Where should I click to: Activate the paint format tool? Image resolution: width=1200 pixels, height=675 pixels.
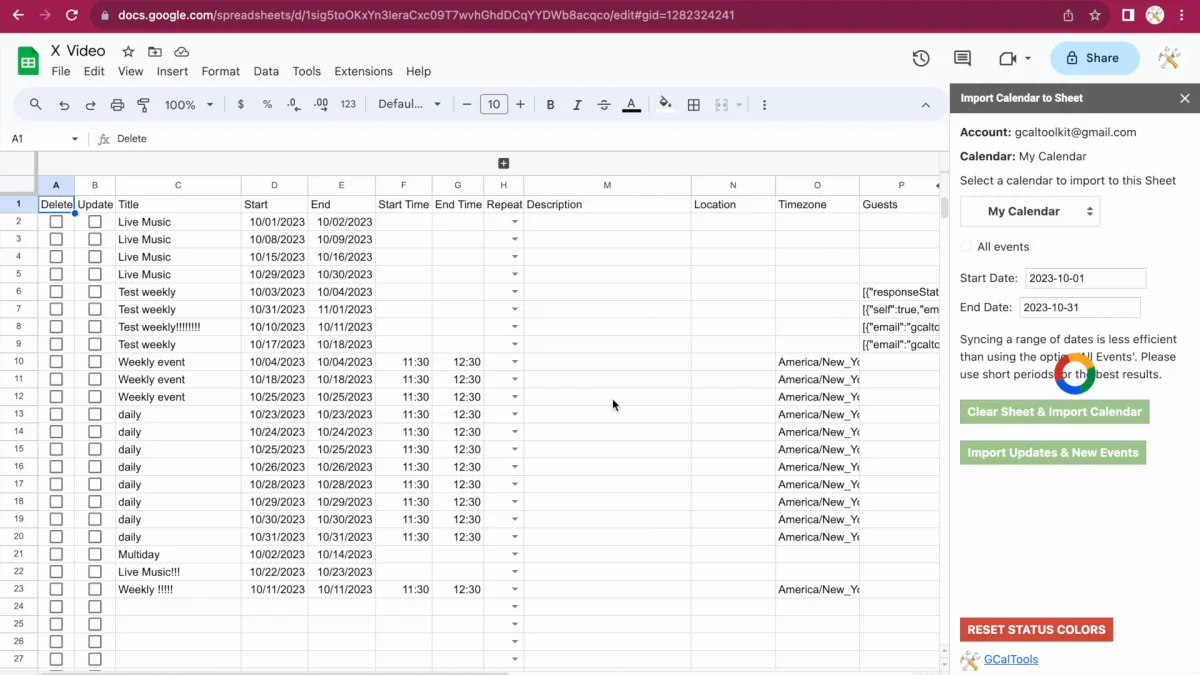tap(143, 105)
